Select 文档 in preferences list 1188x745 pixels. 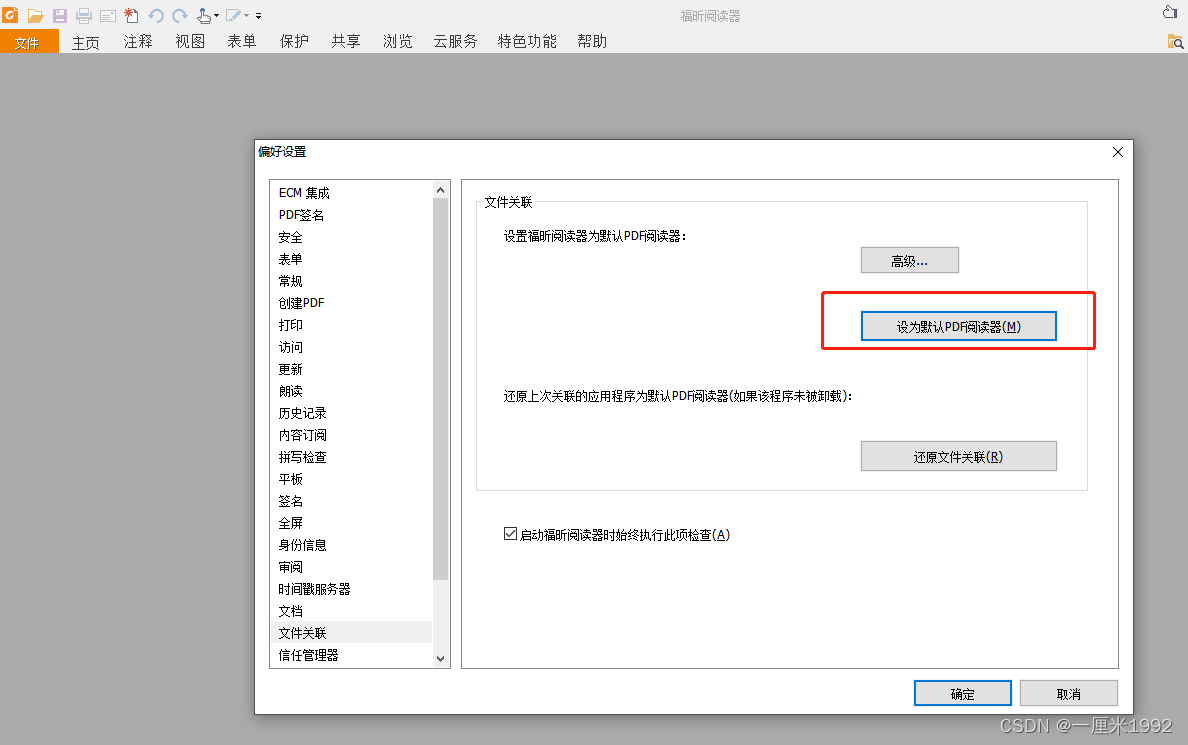coord(351,611)
